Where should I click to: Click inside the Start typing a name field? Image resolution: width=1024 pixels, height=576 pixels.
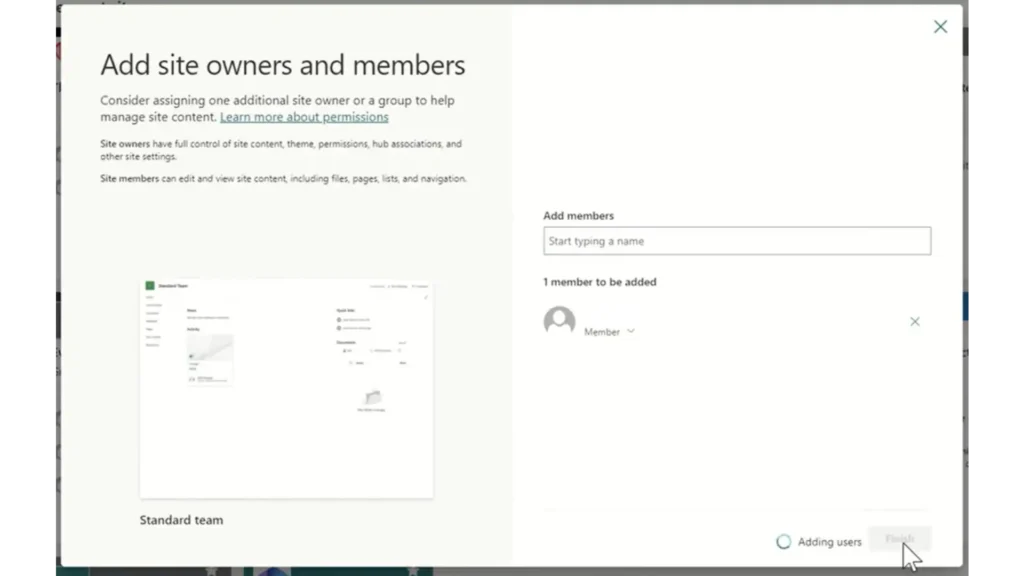click(x=737, y=241)
